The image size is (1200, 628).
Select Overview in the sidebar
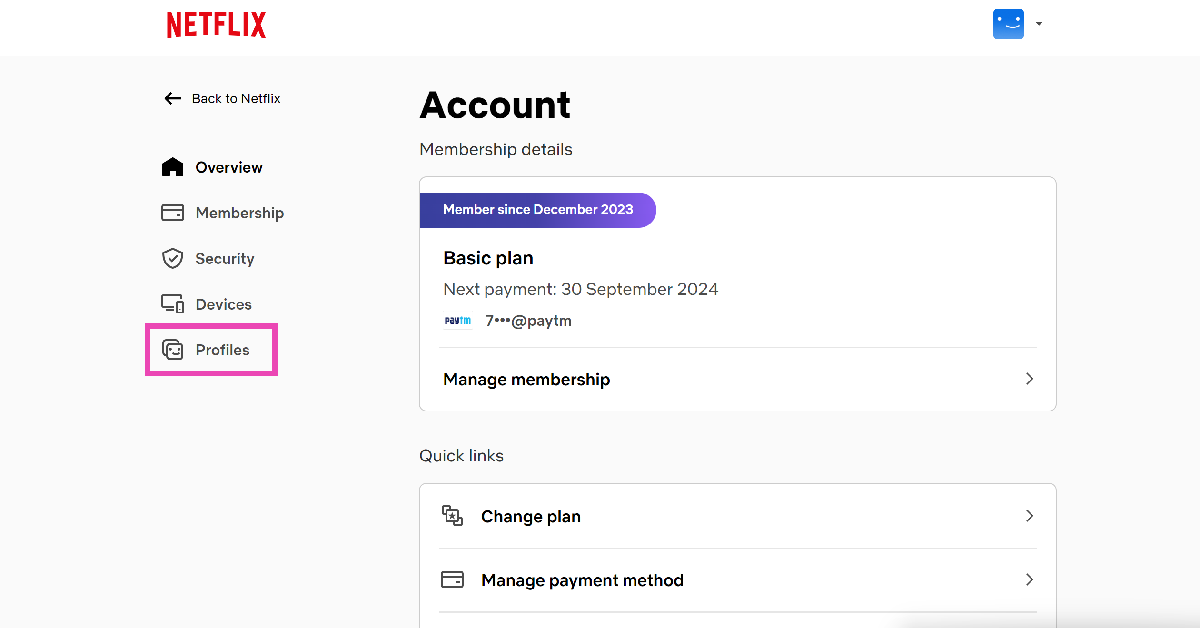[229, 167]
